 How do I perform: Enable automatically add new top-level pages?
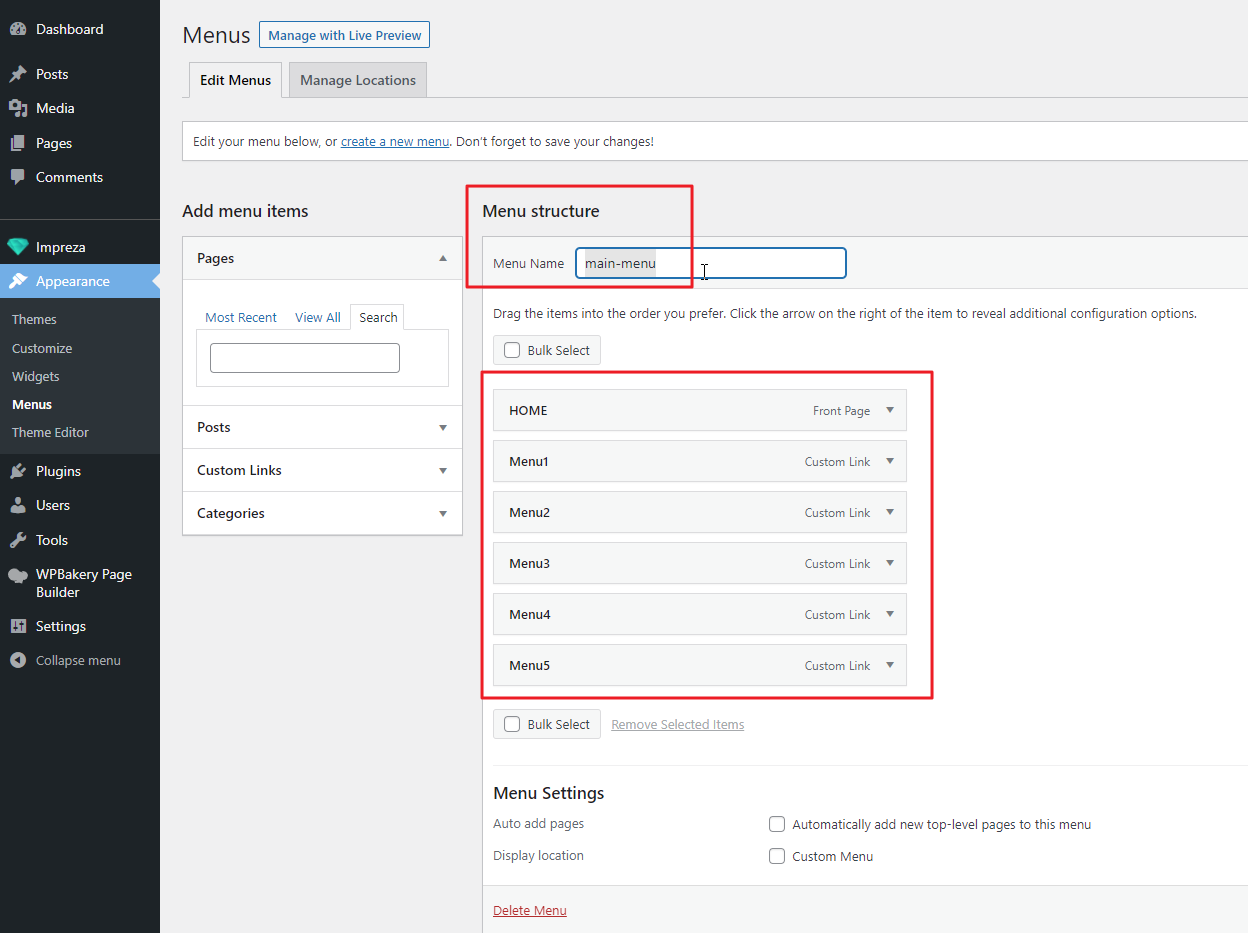click(x=777, y=824)
